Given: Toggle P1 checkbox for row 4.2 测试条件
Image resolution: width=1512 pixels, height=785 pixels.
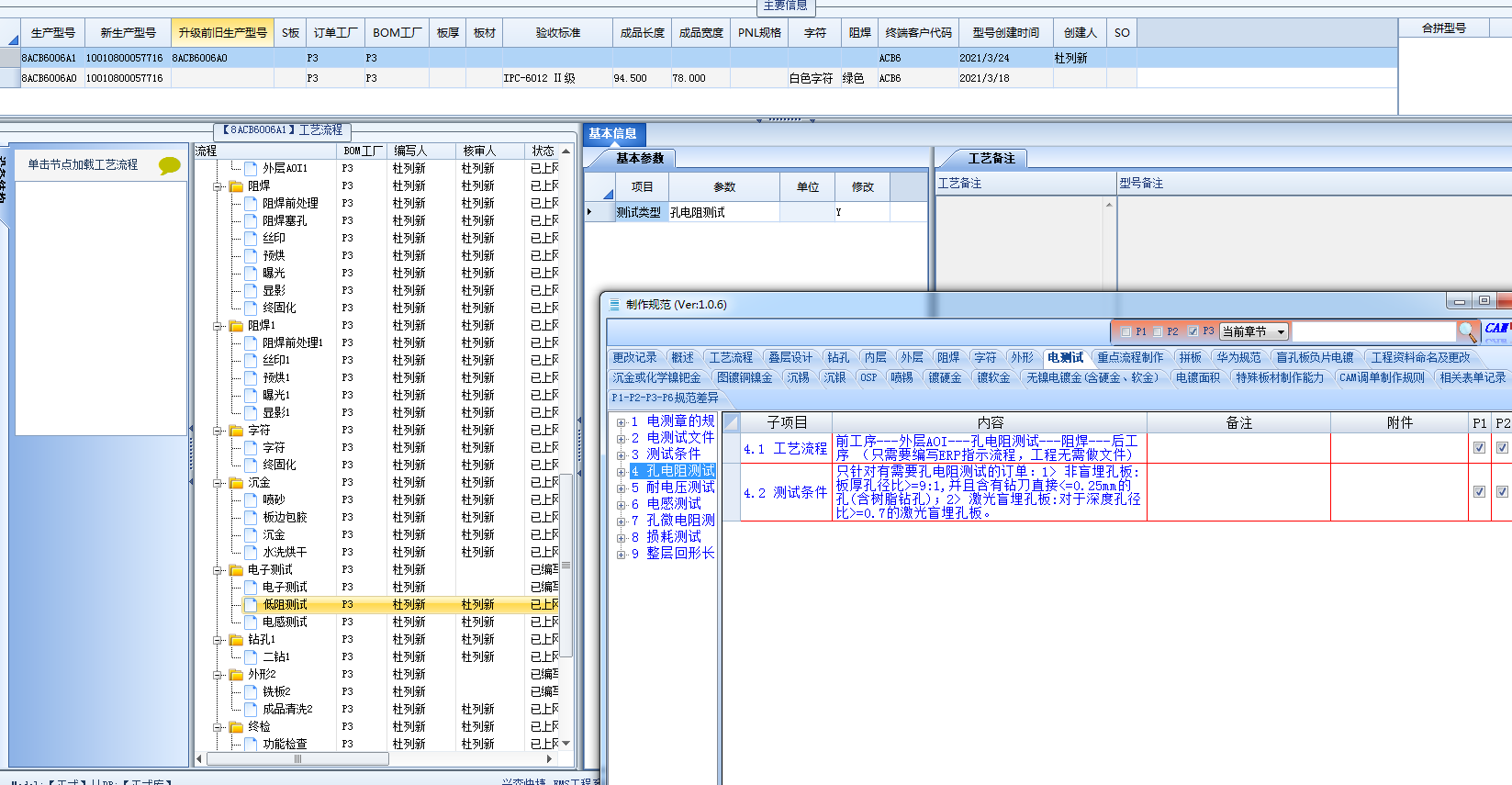Looking at the screenshot, I should (x=1479, y=491).
